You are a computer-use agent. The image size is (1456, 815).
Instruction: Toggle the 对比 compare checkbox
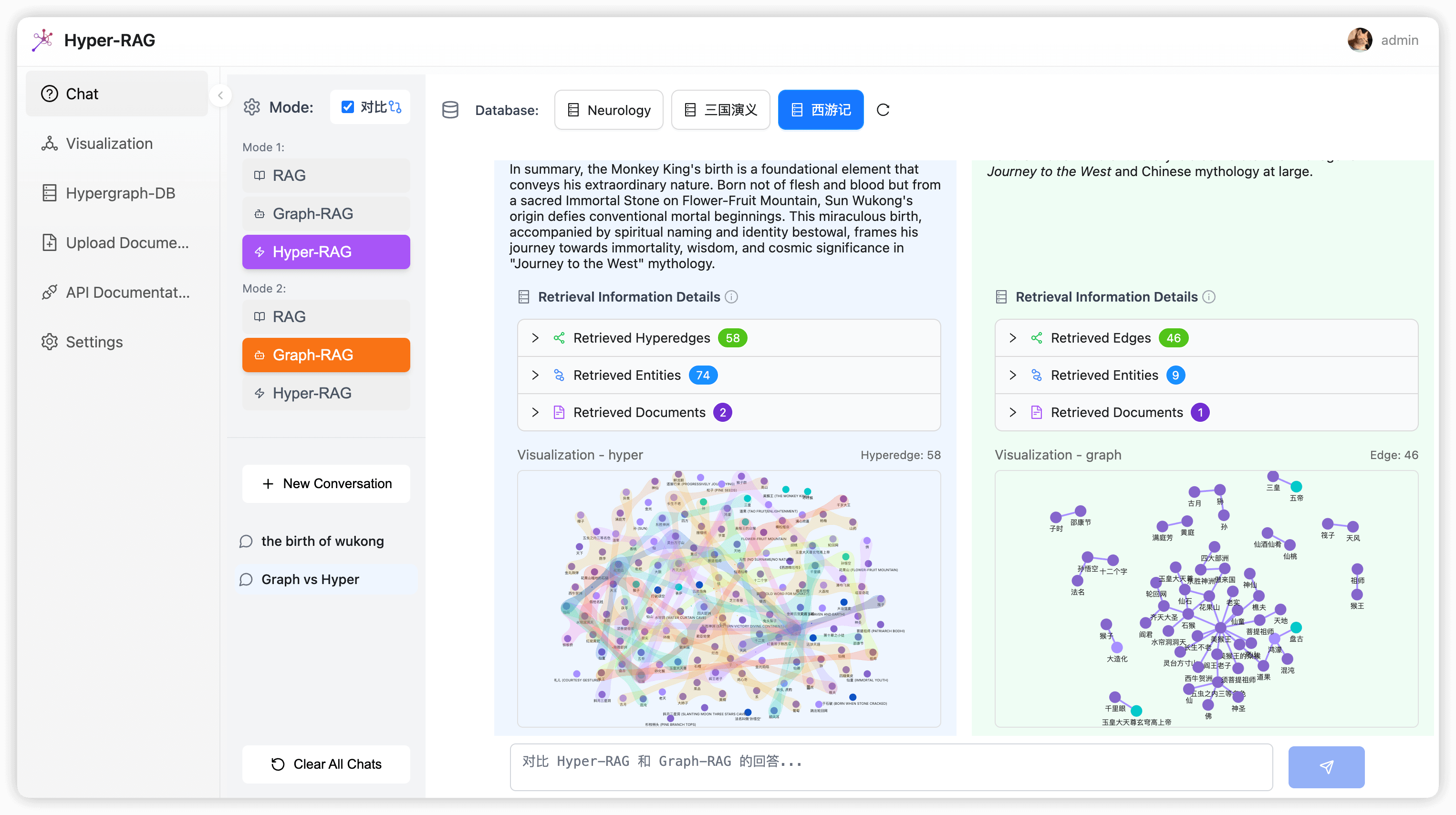point(348,107)
